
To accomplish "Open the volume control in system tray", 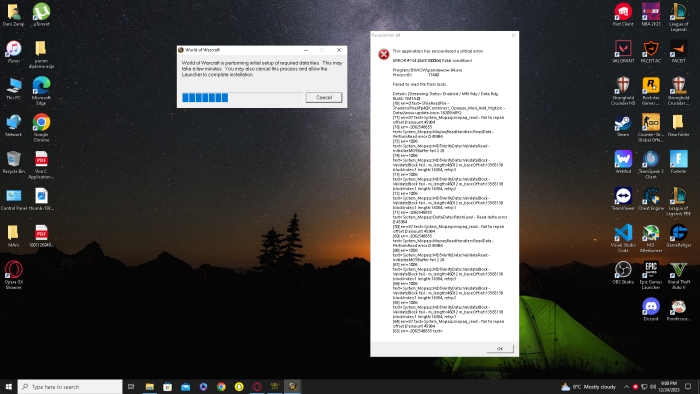I will point(653,386).
